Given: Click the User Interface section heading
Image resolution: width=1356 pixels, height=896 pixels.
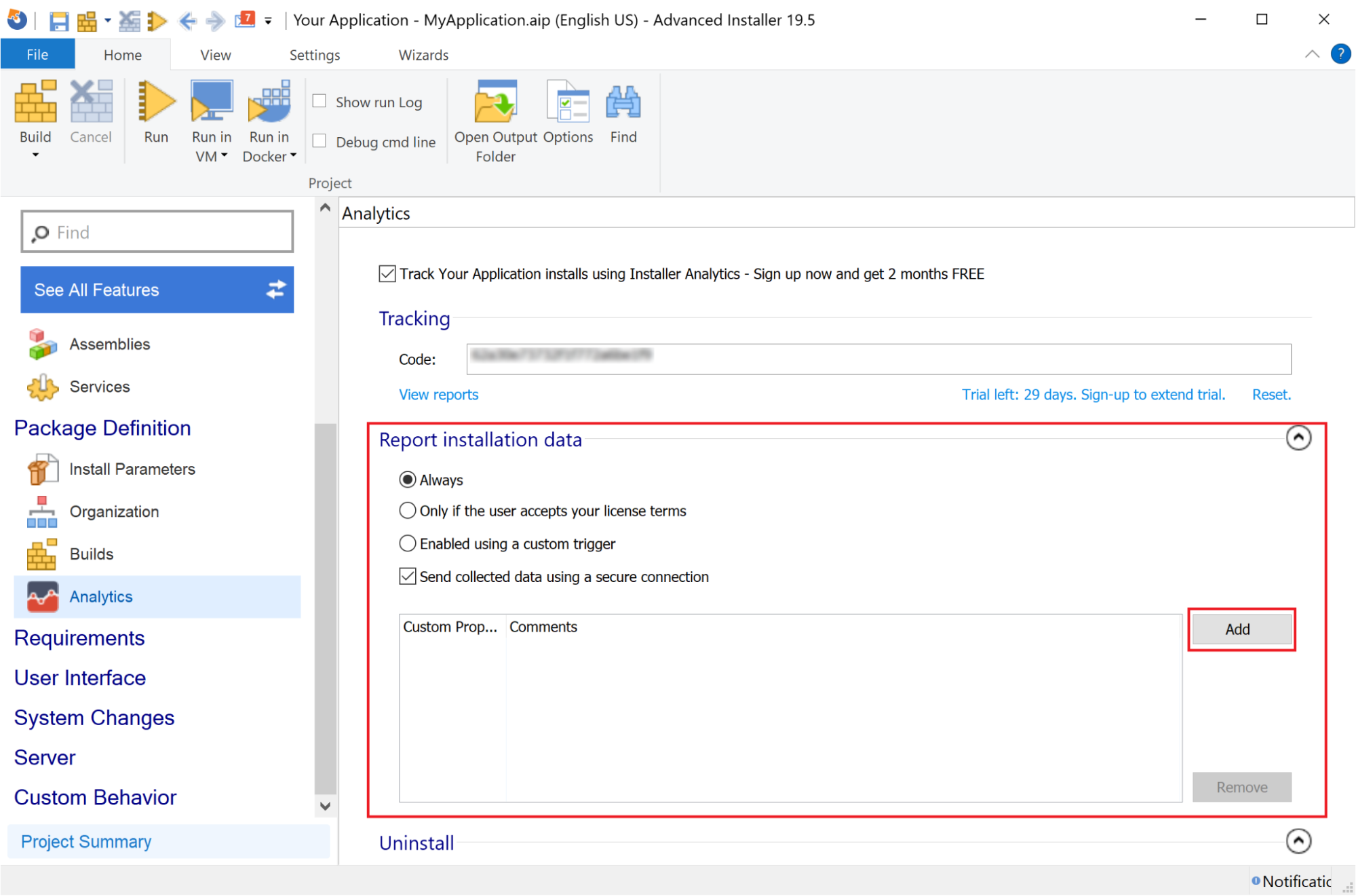Looking at the screenshot, I should point(80,678).
